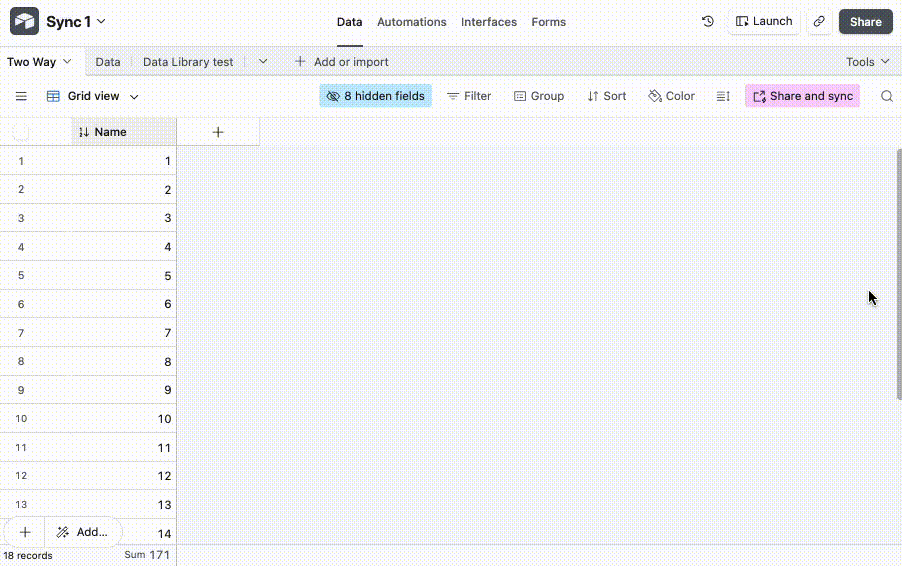Viewport: 902px width, 566px height.
Task: Open the Sync 1 base name dropdown
Action: tap(76, 22)
